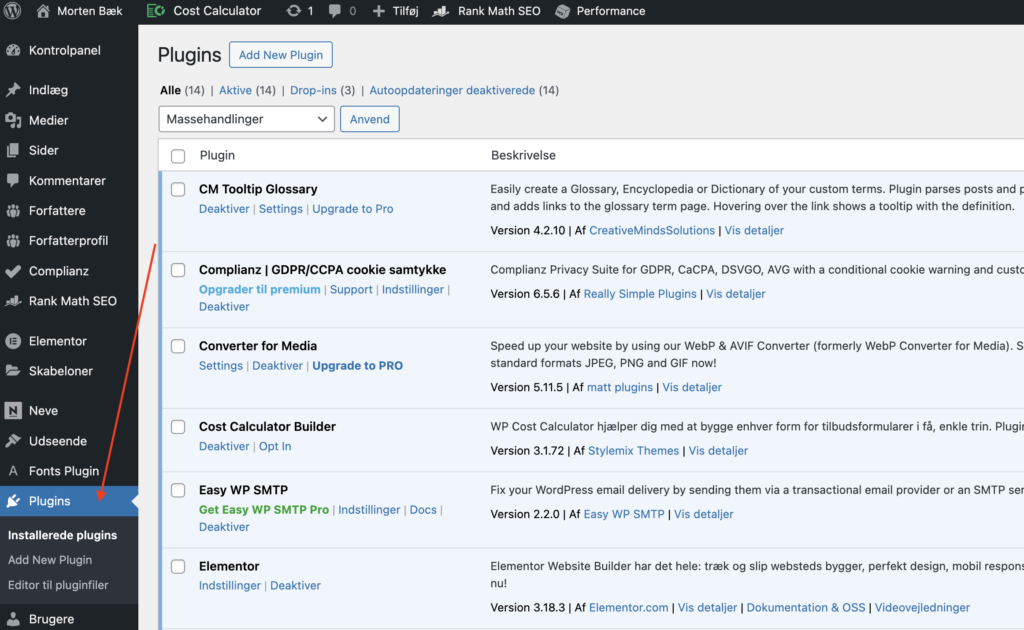Click the Medier media icon

point(13,120)
